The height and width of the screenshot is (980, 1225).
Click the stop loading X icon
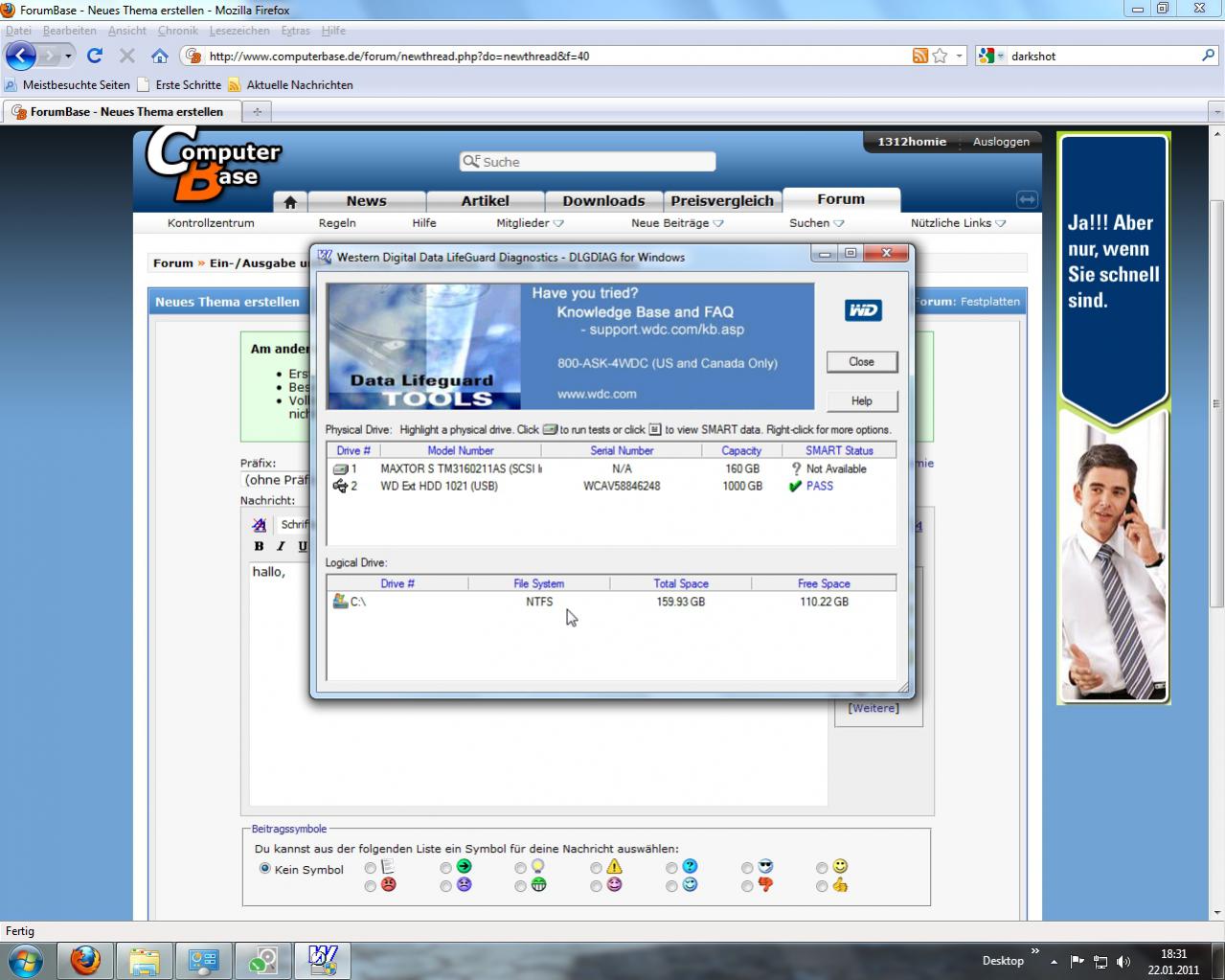tap(126, 56)
